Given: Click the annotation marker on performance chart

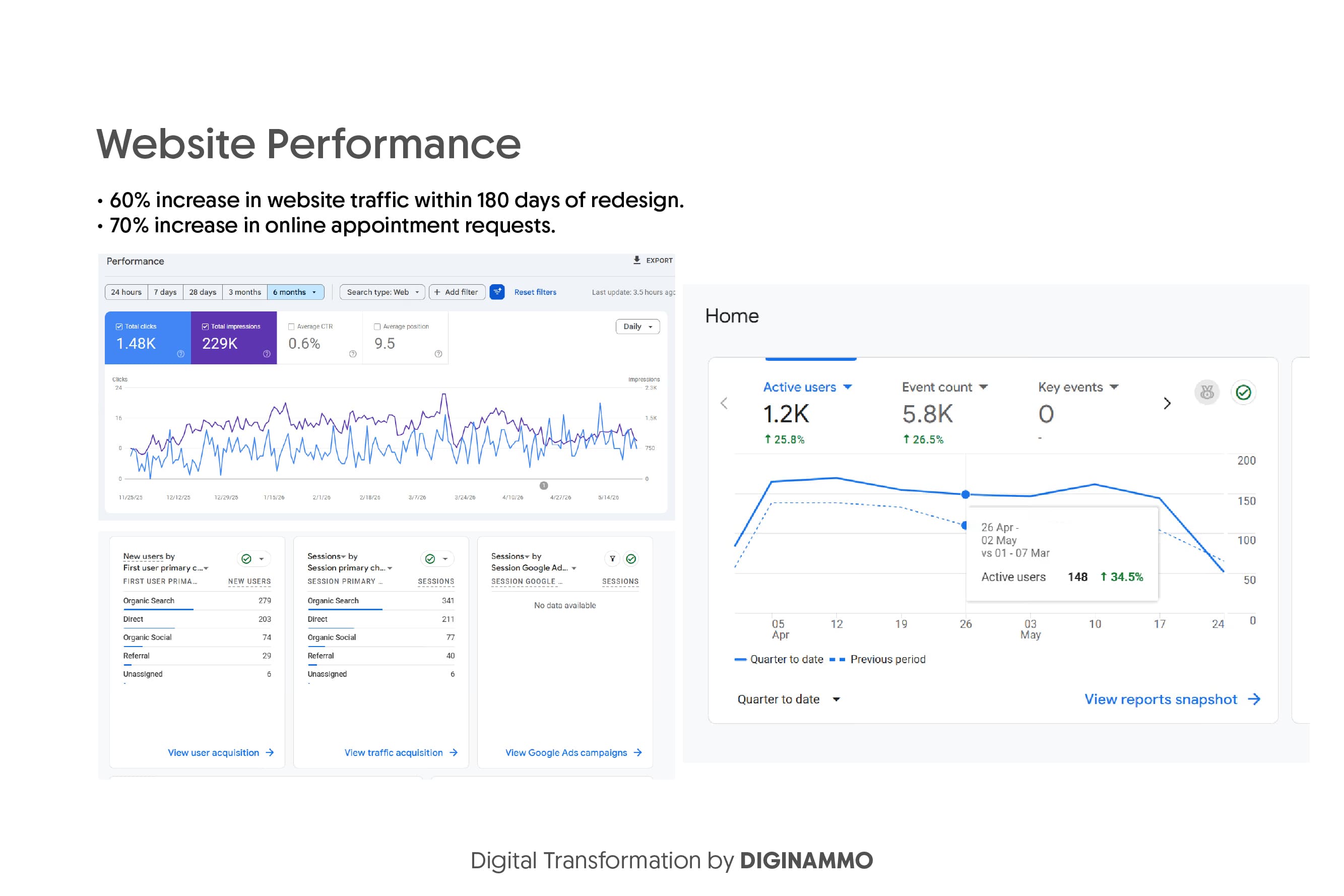Looking at the screenshot, I should (544, 486).
